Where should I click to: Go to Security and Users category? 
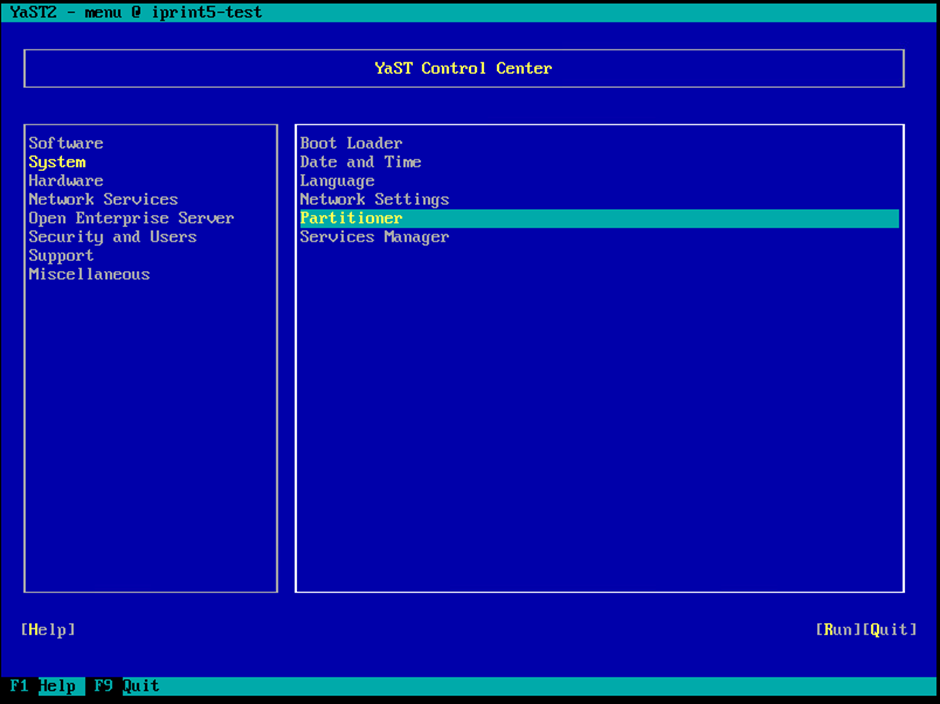click(112, 237)
